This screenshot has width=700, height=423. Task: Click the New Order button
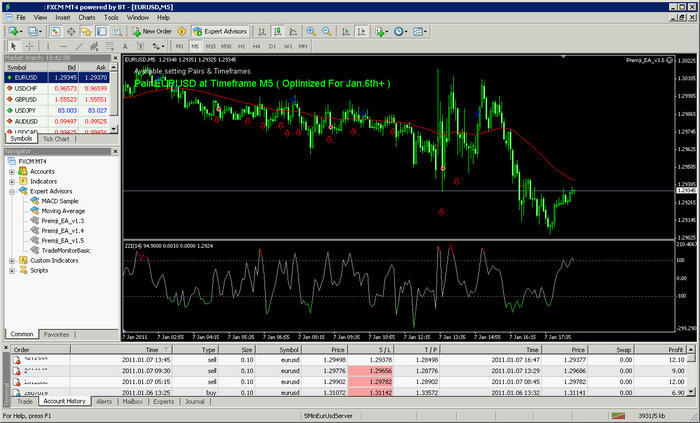coord(152,31)
